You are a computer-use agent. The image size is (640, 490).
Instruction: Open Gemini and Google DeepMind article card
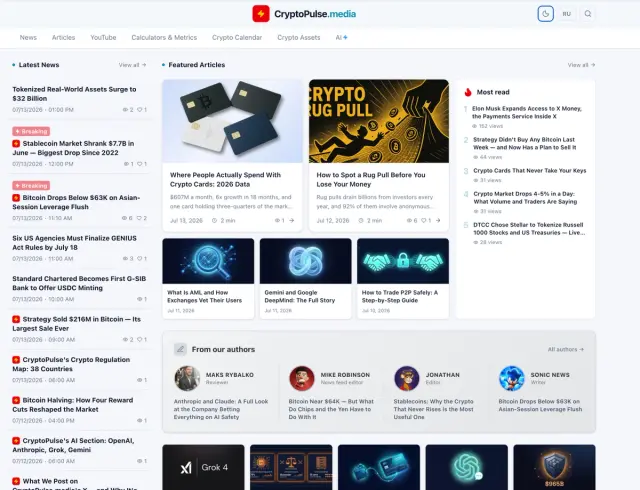tap(305, 278)
